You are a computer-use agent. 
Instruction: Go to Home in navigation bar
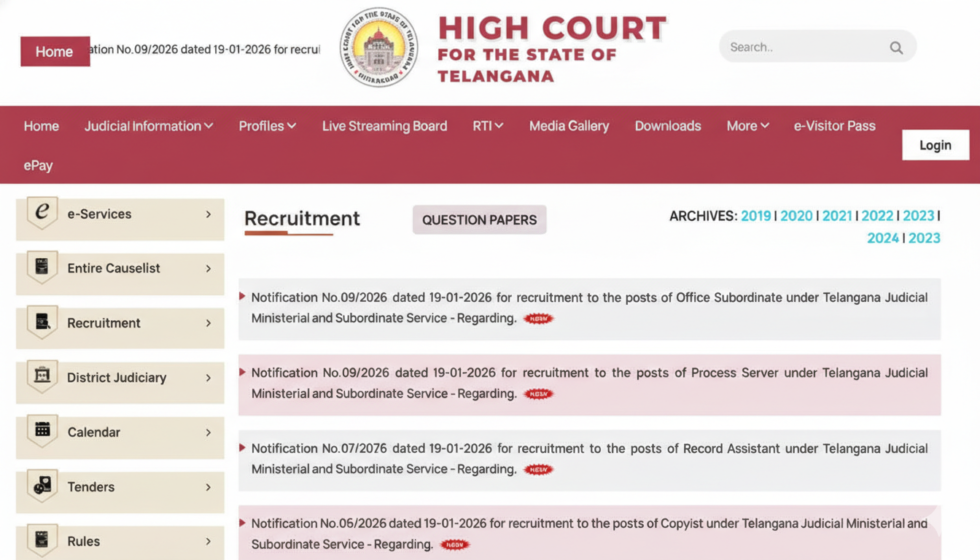[41, 126]
